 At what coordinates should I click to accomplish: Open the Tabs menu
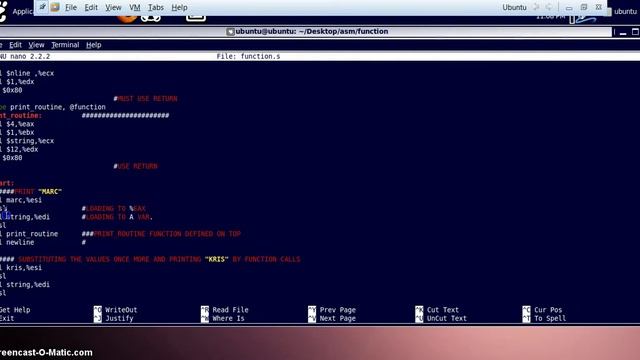click(x=156, y=7)
